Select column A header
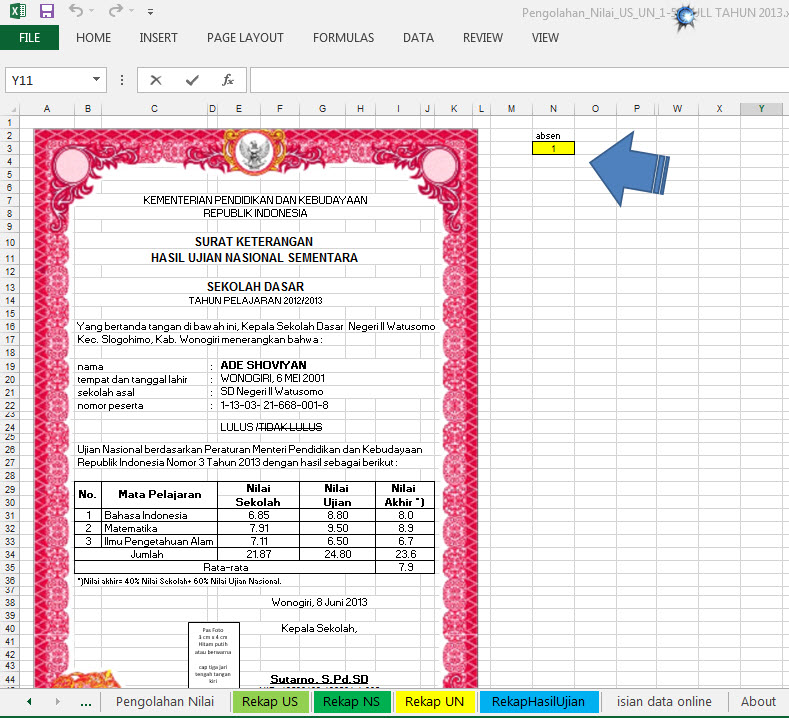The width and height of the screenshot is (789, 718). [47, 109]
